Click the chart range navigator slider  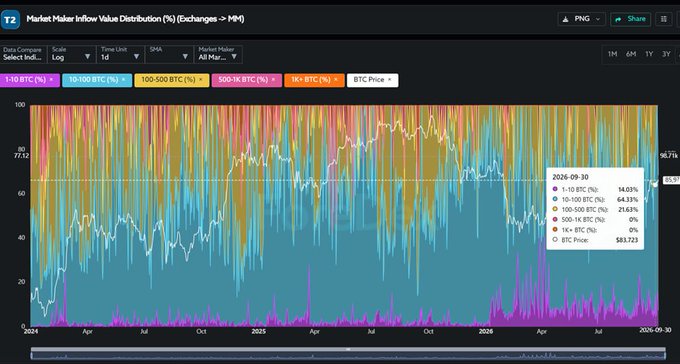tap(348, 354)
